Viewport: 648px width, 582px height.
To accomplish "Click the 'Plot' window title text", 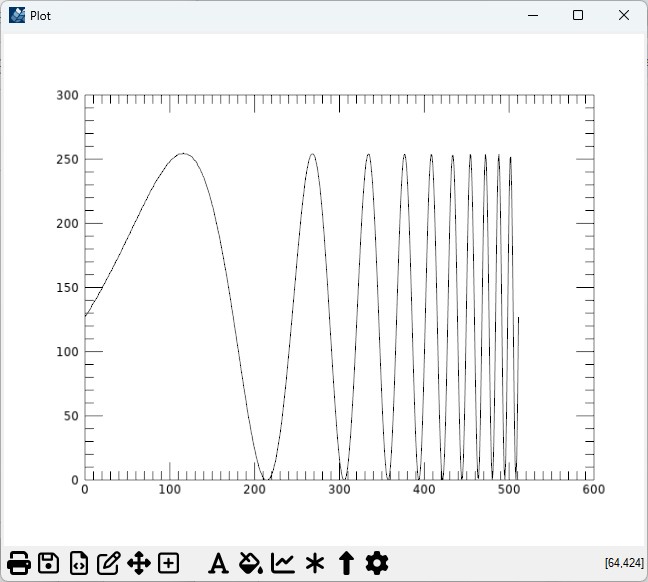I will pyautogui.click(x=41, y=16).
